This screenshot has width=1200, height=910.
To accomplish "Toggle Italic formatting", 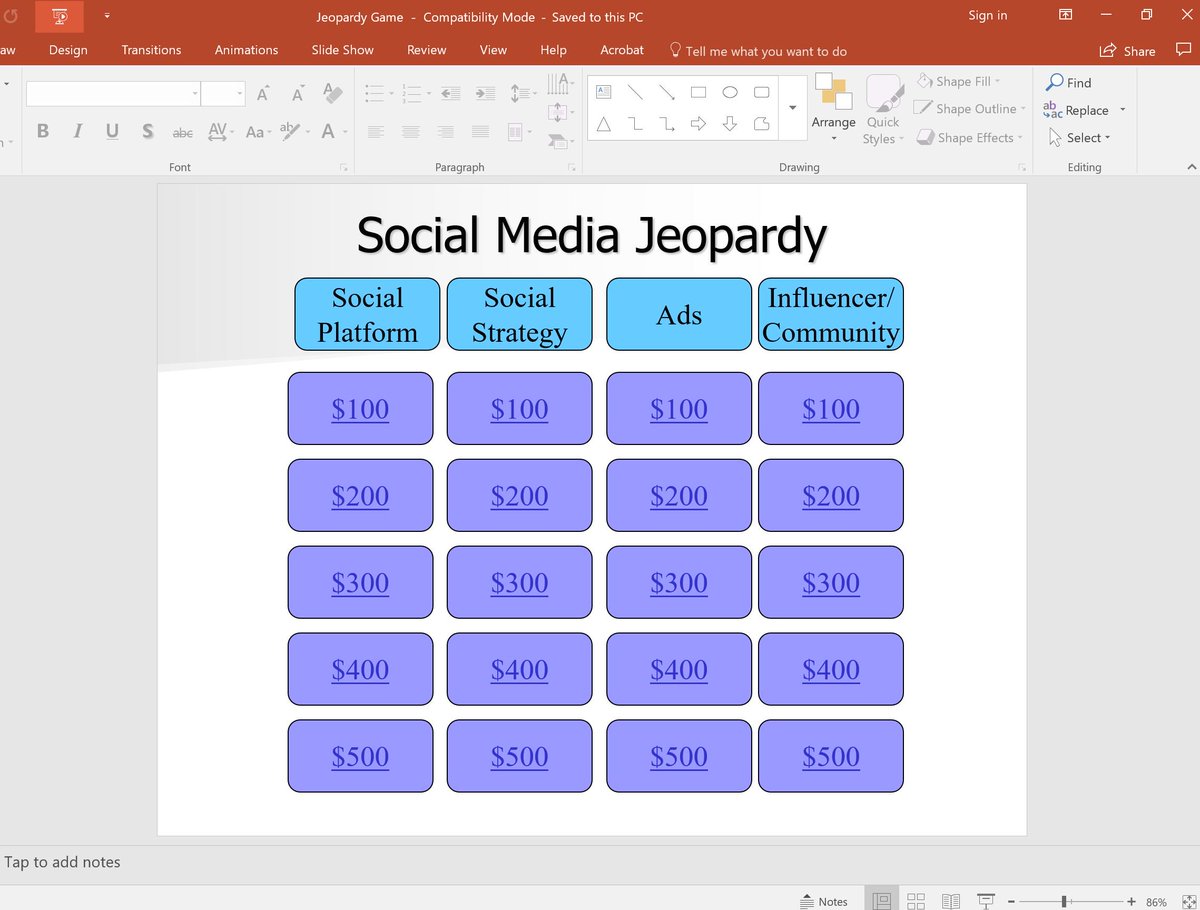I will [x=77, y=131].
